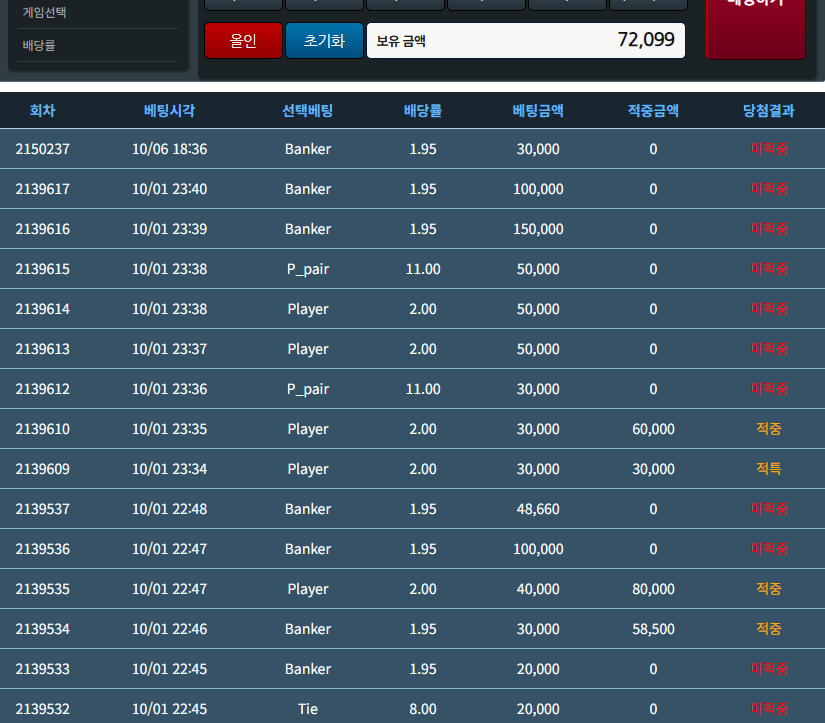Click the 미적중 result for round 2139537
This screenshot has height=723, width=825.
pyautogui.click(x=769, y=509)
